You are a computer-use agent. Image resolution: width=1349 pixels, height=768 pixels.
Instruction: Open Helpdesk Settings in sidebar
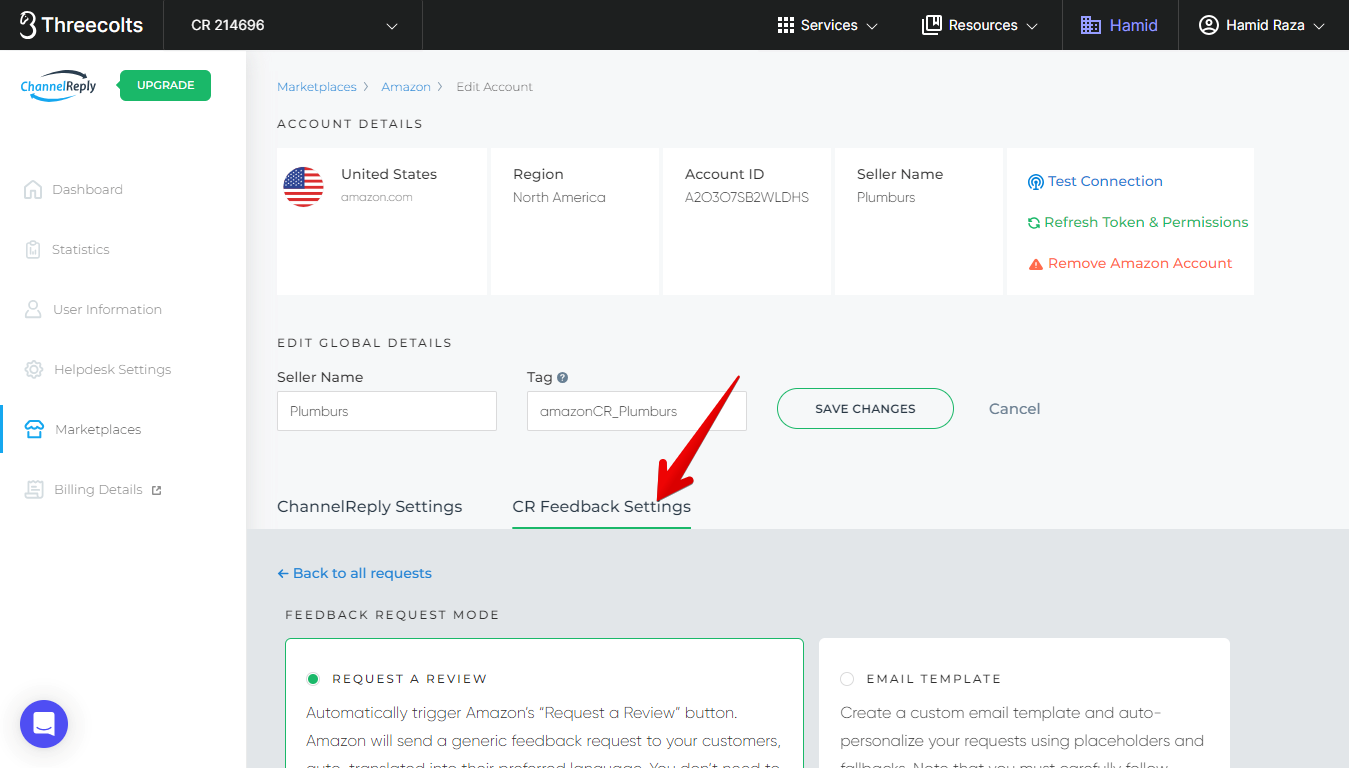[112, 369]
